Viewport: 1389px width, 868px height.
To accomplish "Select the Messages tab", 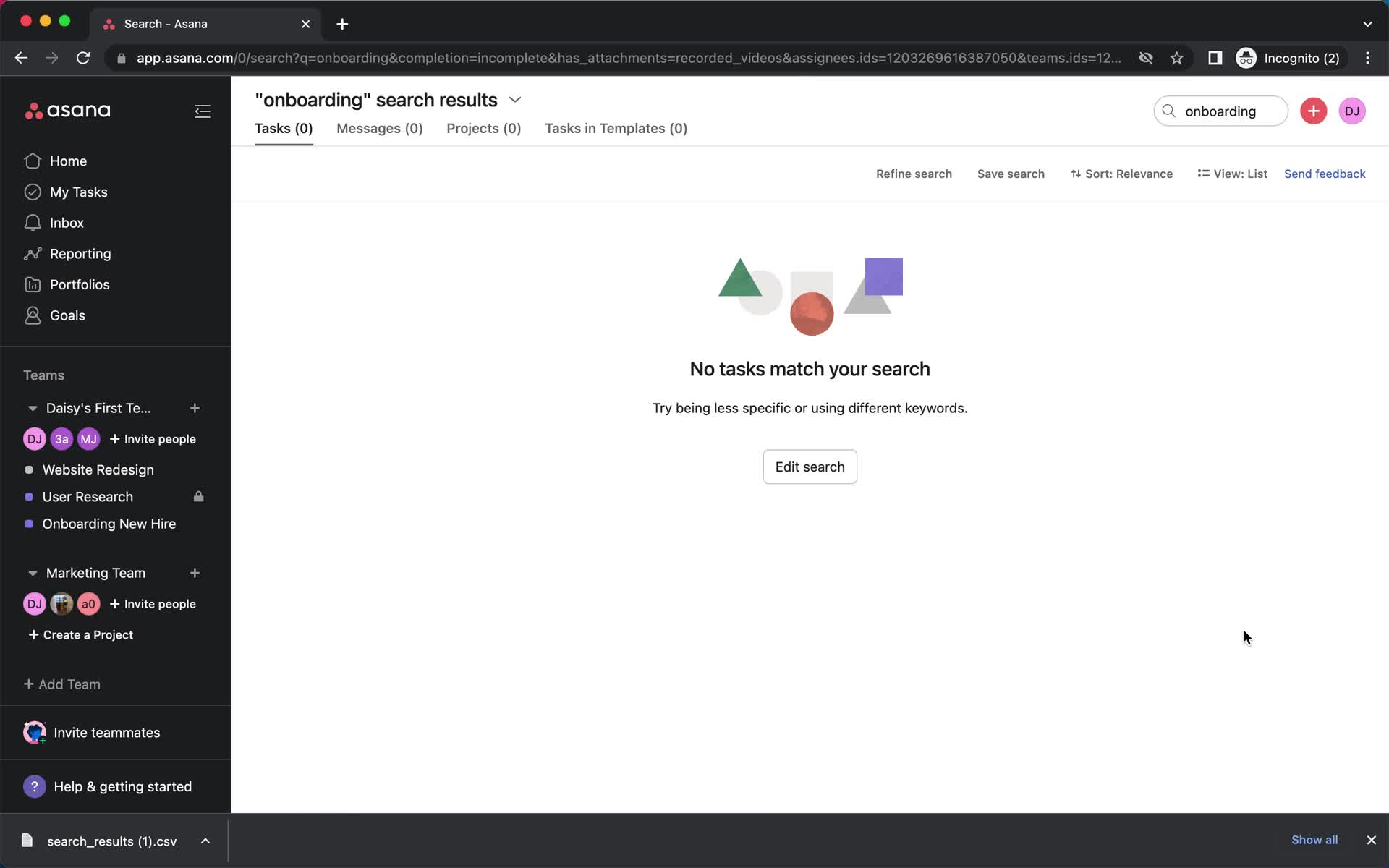I will (379, 128).
